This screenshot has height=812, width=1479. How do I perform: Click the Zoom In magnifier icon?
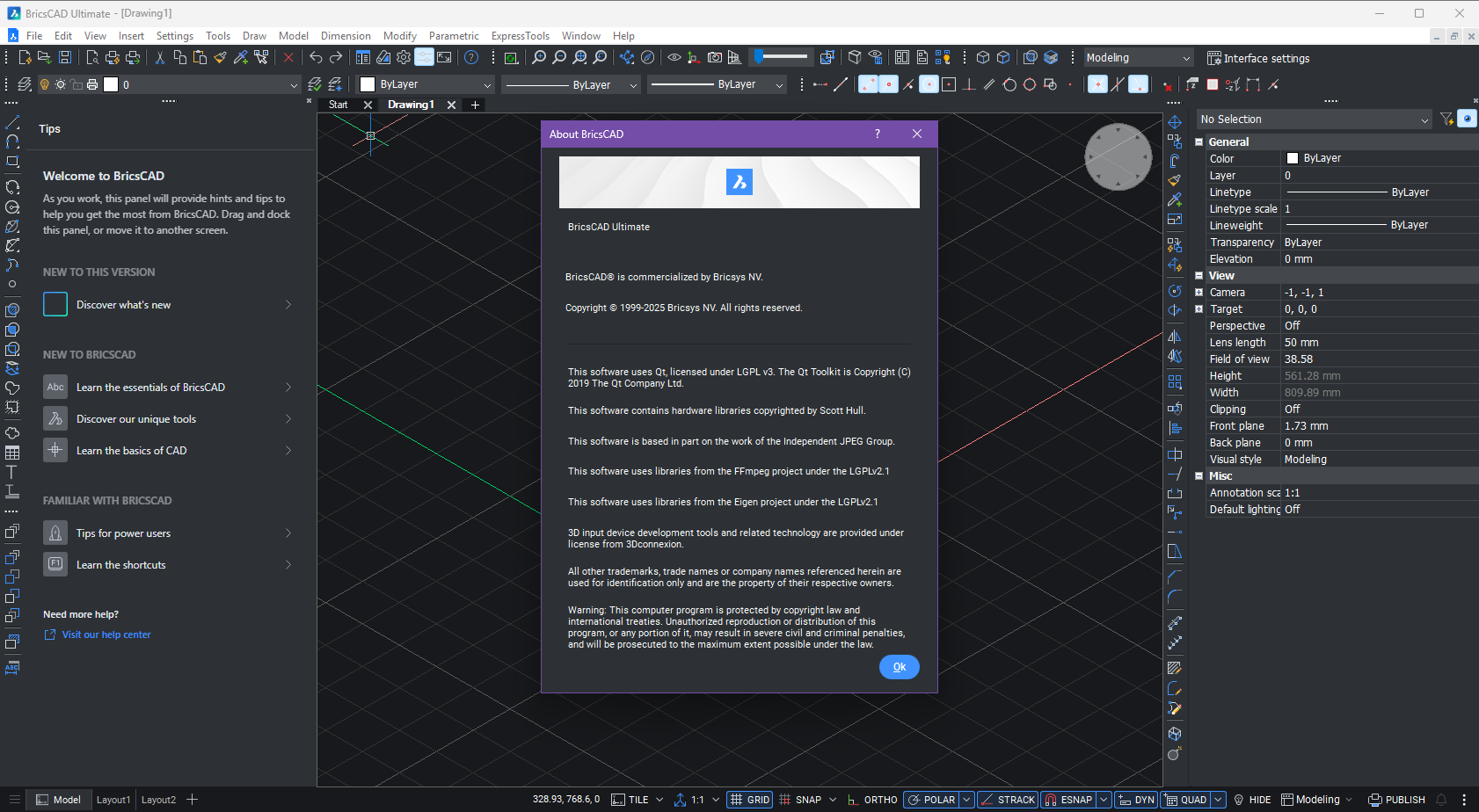coord(539,58)
